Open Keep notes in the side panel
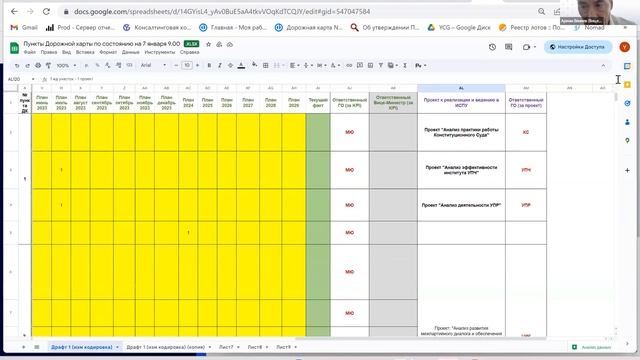The width and height of the screenshot is (640, 360). coord(627,84)
